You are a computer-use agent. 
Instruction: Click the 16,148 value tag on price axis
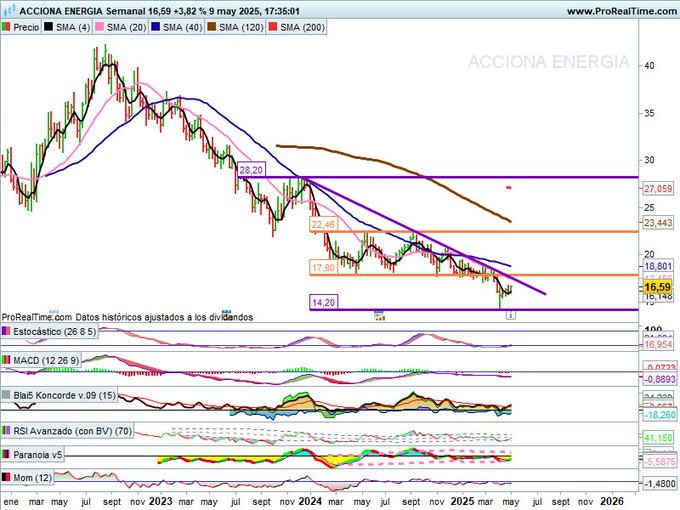[658, 297]
